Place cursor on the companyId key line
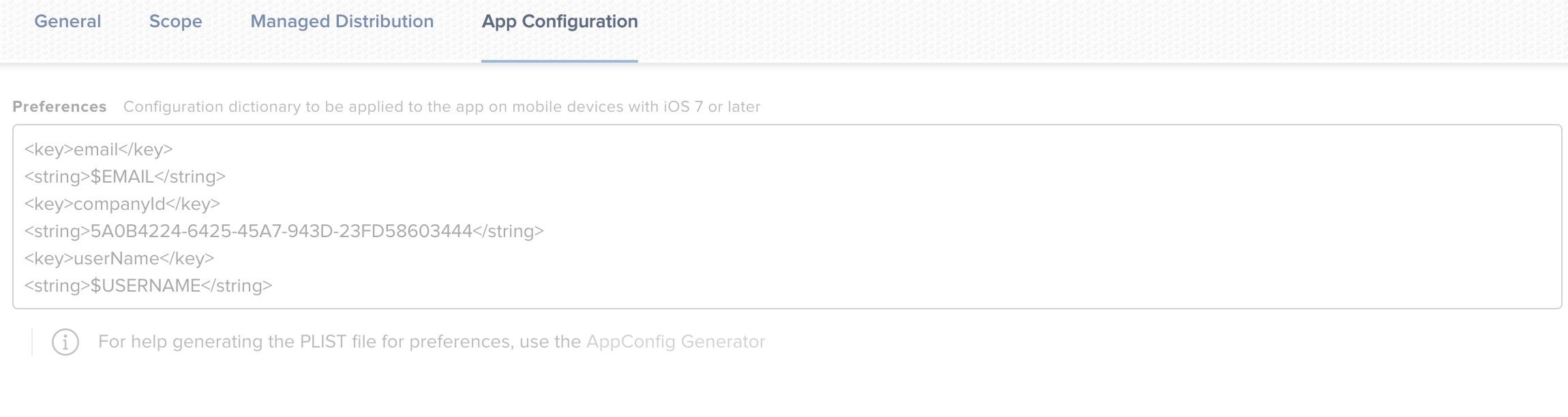 click(x=122, y=204)
